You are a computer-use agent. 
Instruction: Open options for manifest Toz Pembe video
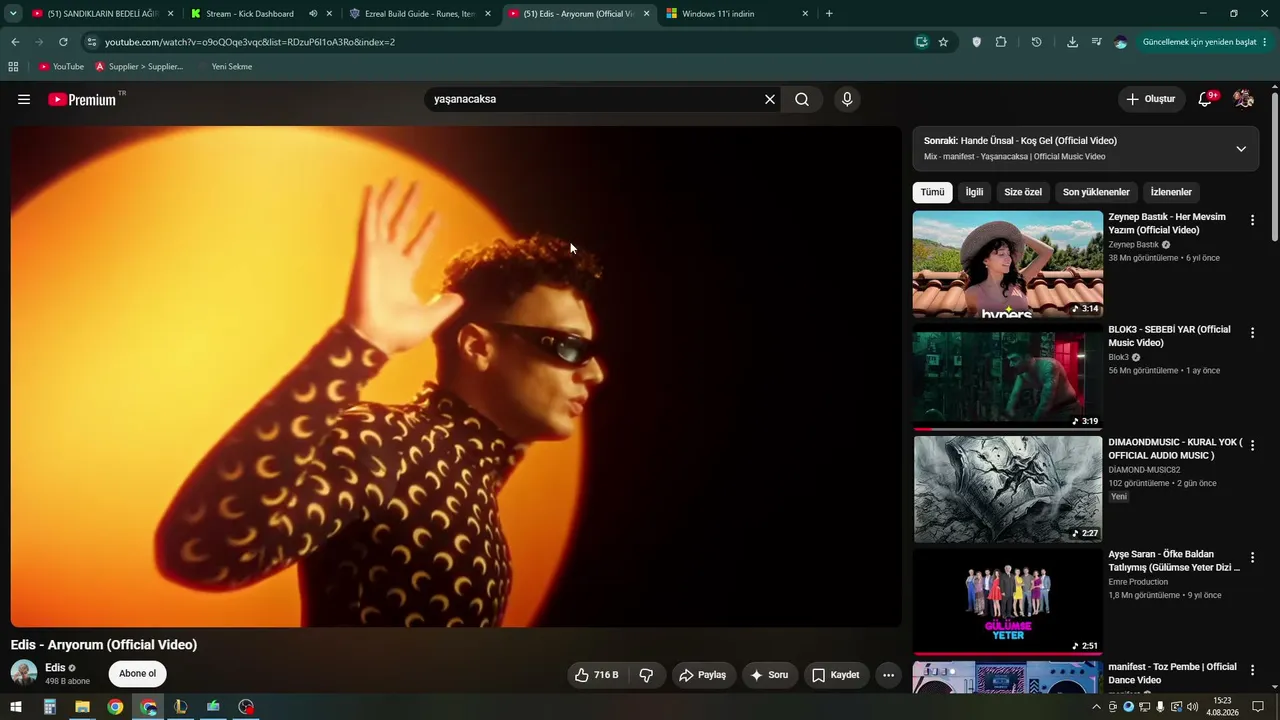(x=1252, y=670)
